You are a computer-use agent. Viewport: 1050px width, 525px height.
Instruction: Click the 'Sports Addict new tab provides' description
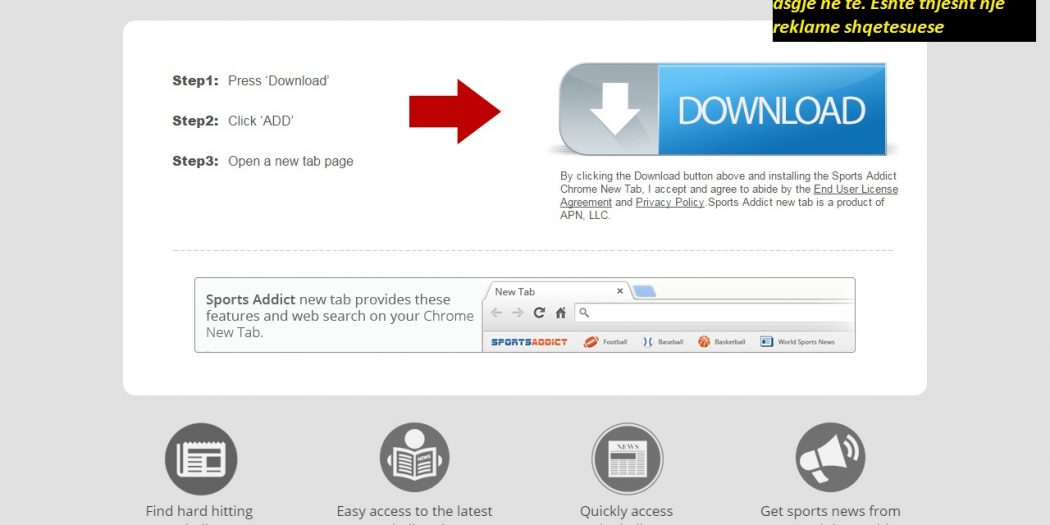coord(340,315)
